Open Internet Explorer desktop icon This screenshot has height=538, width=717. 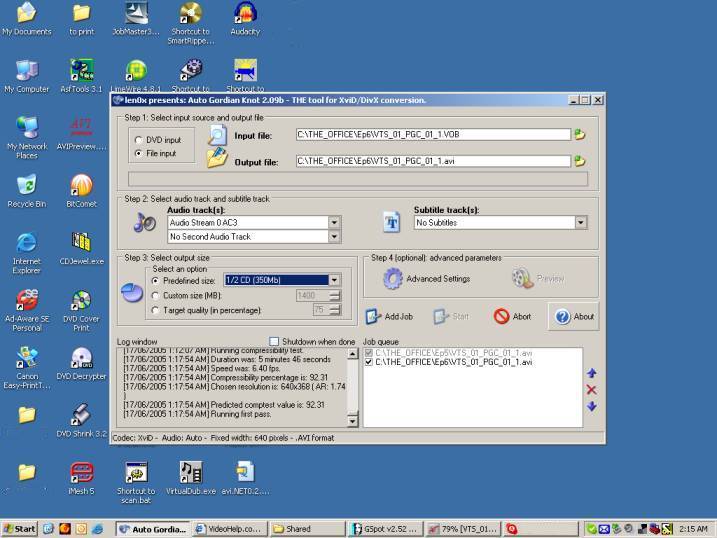point(27,253)
